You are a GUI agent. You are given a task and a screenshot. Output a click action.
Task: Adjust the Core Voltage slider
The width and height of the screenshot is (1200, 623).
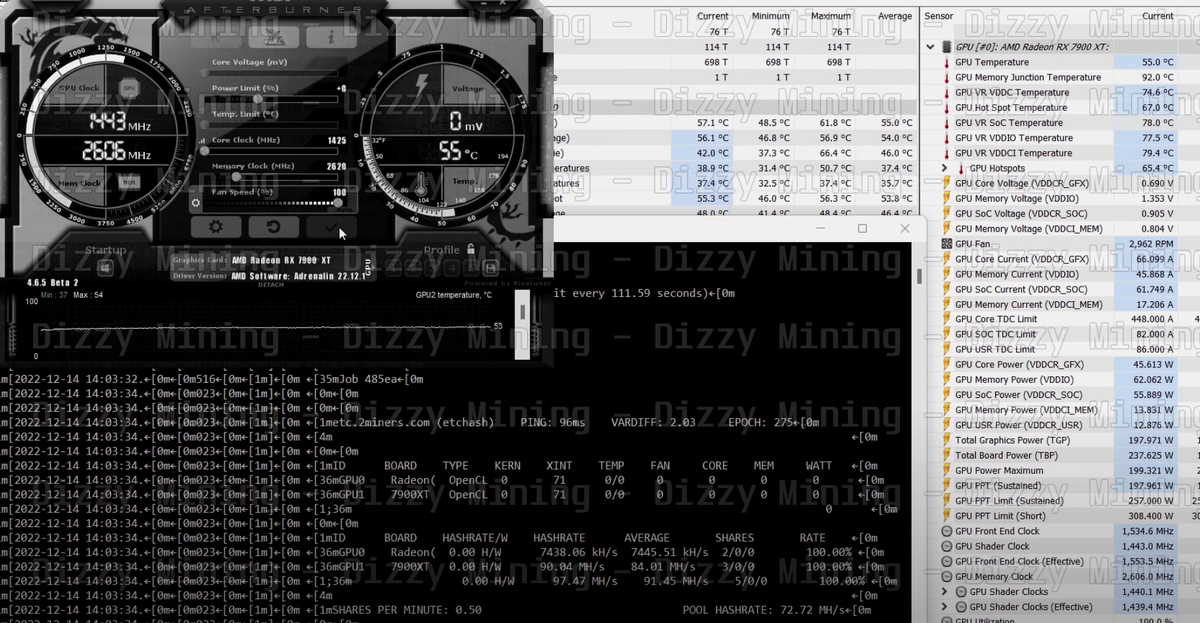click(x=272, y=73)
